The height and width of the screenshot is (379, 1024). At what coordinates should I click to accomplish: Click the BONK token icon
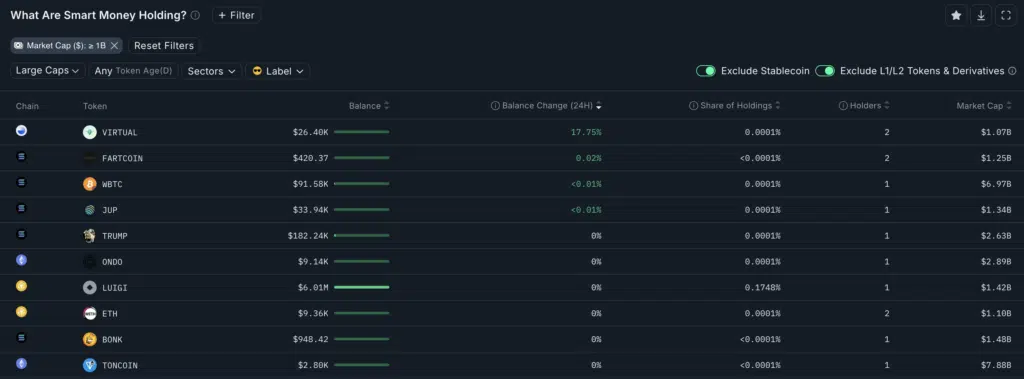89,339
